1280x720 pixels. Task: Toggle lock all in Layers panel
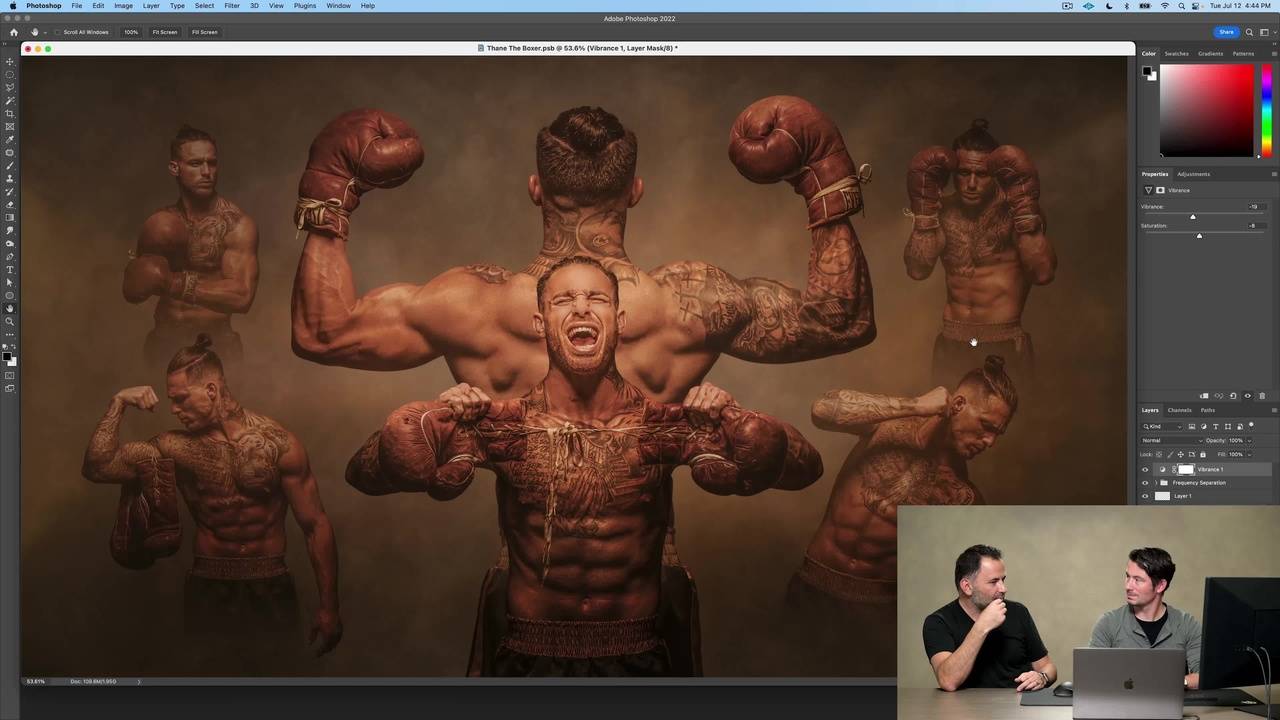[x=1203, y=455]
